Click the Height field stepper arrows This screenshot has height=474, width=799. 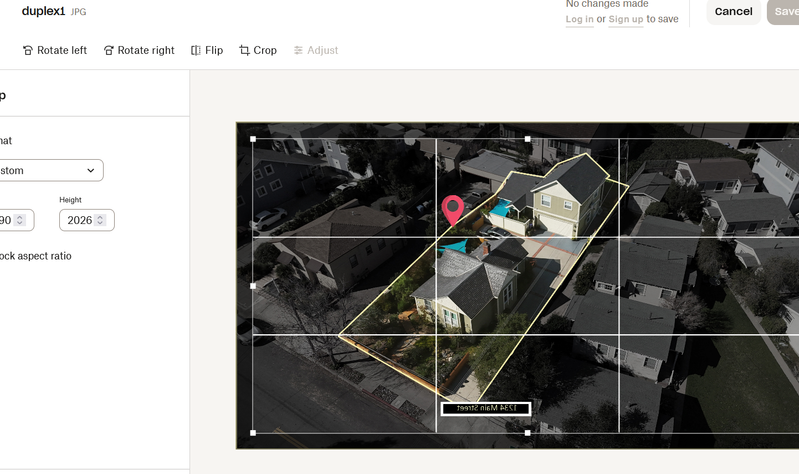click(100, 220)
